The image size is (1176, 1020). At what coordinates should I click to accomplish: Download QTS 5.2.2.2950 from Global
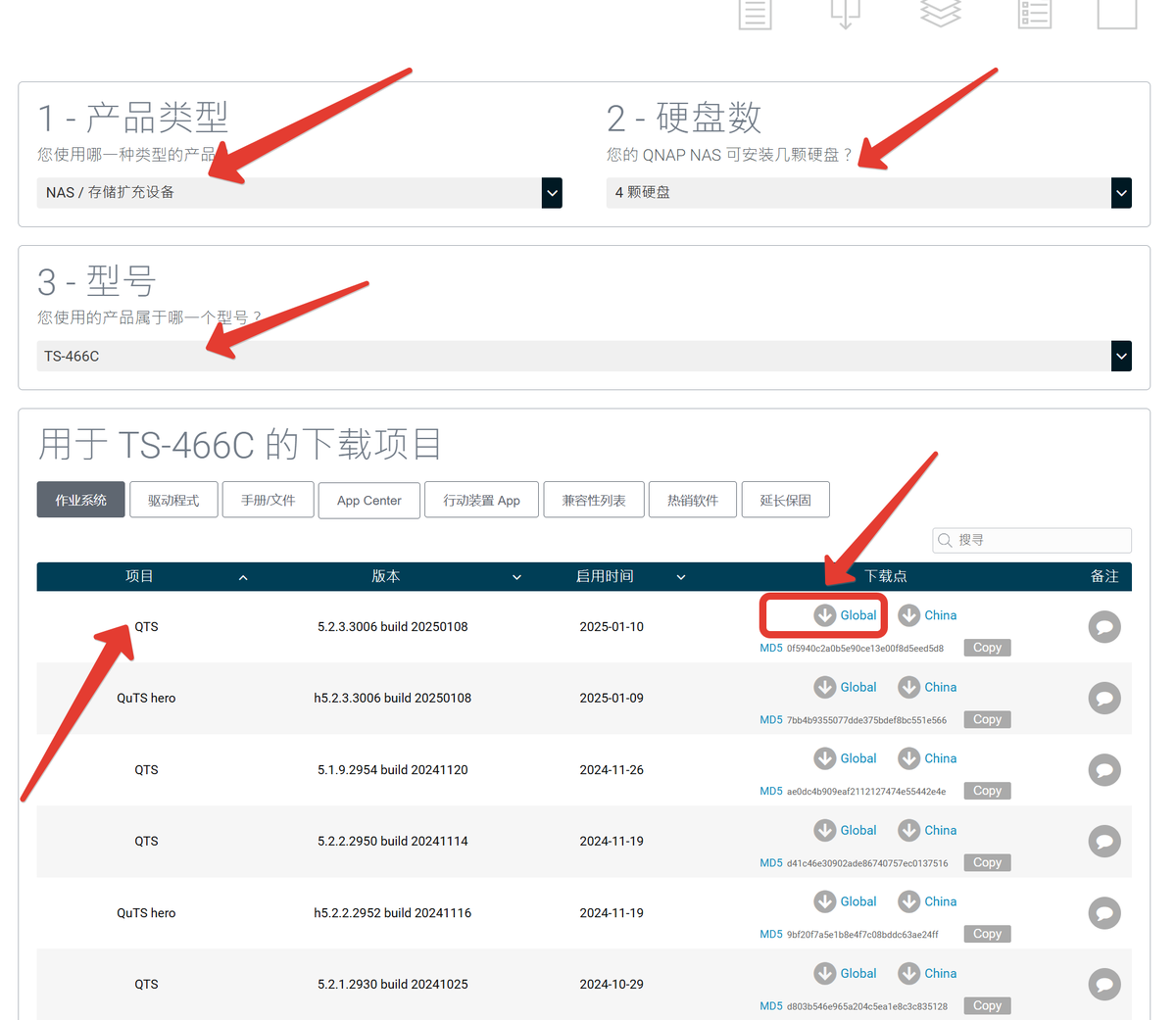(845, 830)
